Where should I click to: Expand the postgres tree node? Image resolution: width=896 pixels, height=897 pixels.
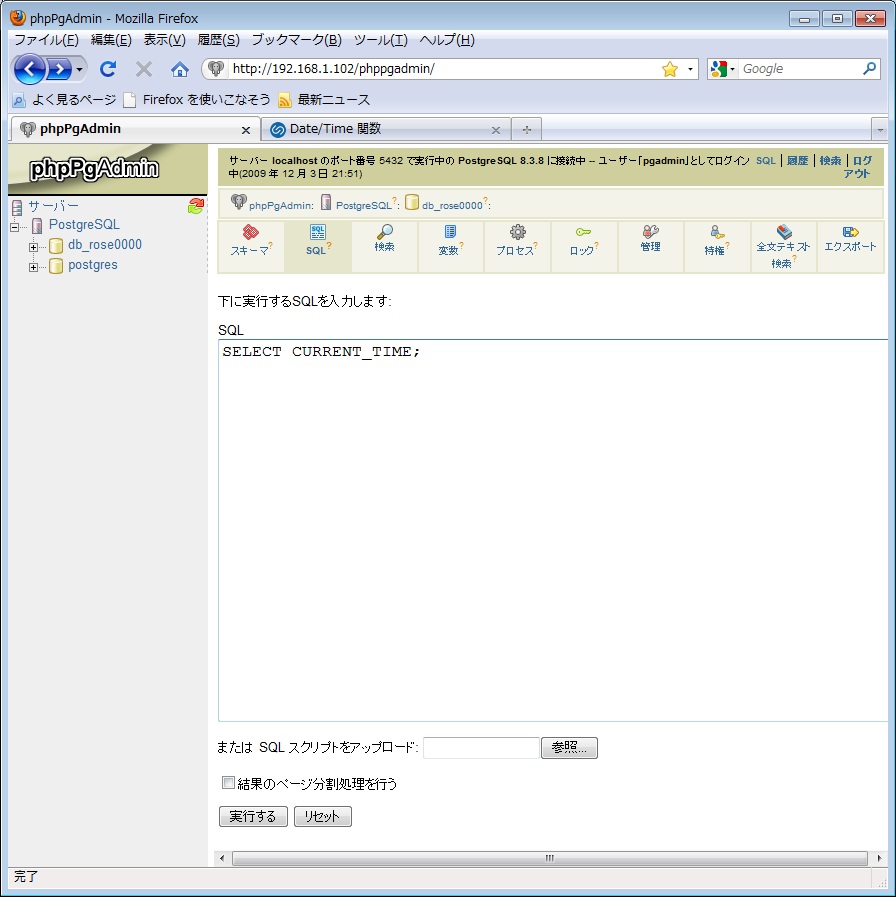[33, 268]
